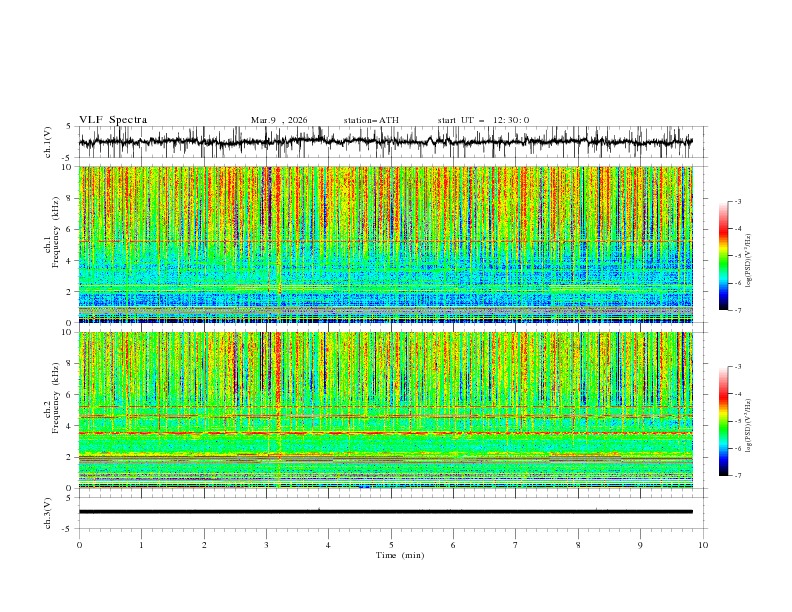Click the -3 label on ch.1 color scale
This screenshot has width=792, height=612.
(x=738, y=201)
